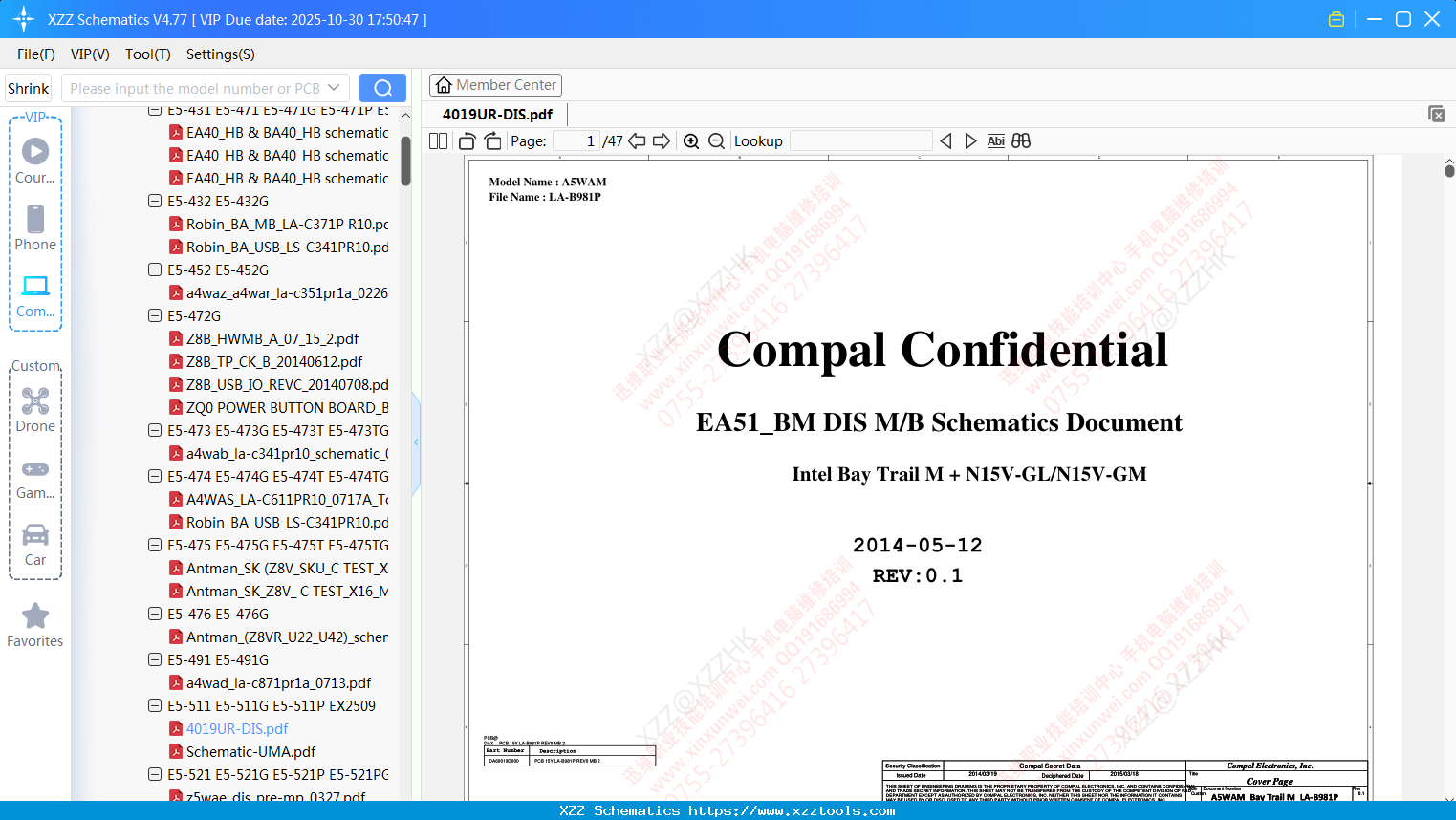Open the VIP(V) menu
This screenshot has width=1456, height=820.
90,54
